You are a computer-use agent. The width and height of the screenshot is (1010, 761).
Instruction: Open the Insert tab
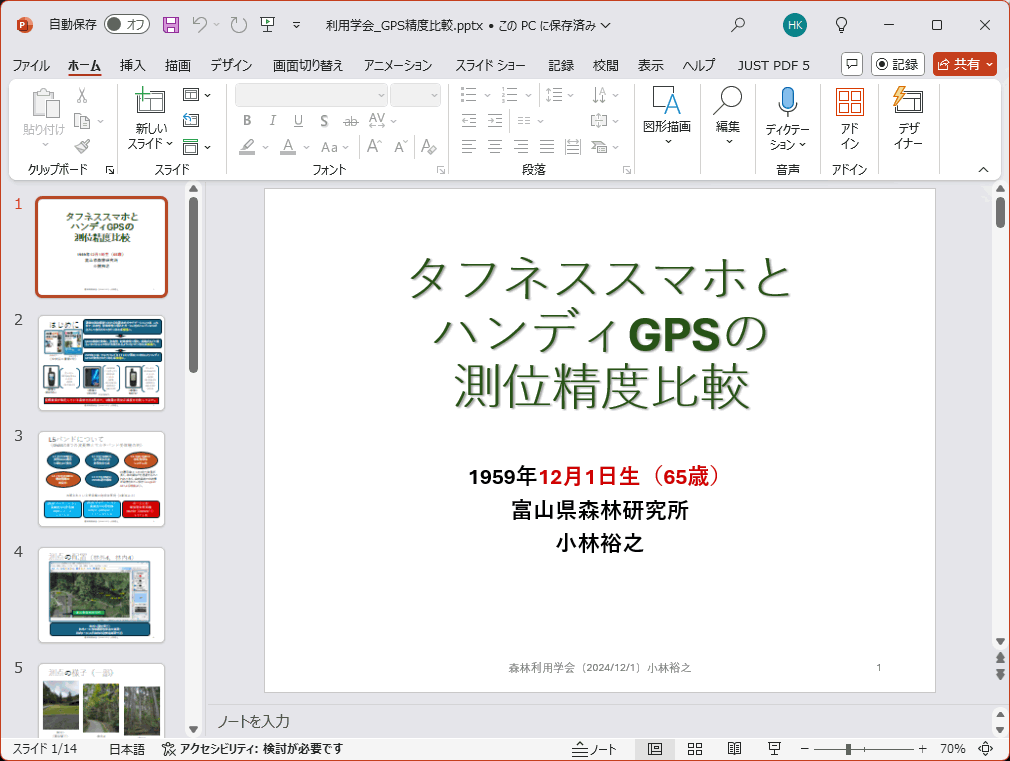132,65
